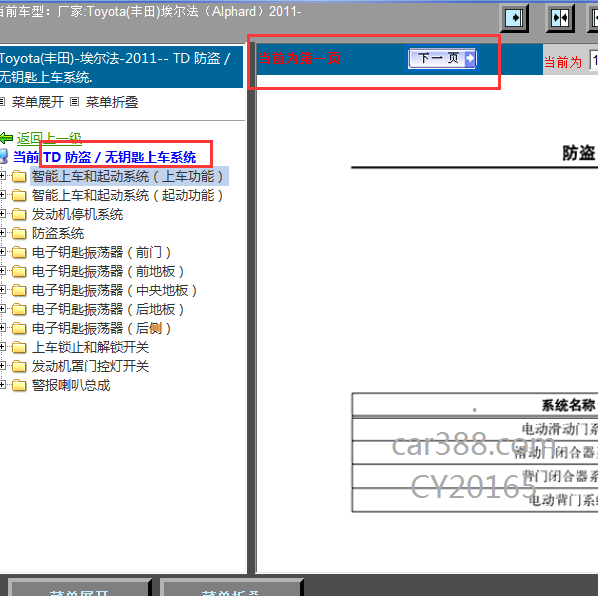The width and height of the screenshot is (598, 596).
Task: Select 电子钥匙振荡器（后侧） item
Action: tap(101, 328)
